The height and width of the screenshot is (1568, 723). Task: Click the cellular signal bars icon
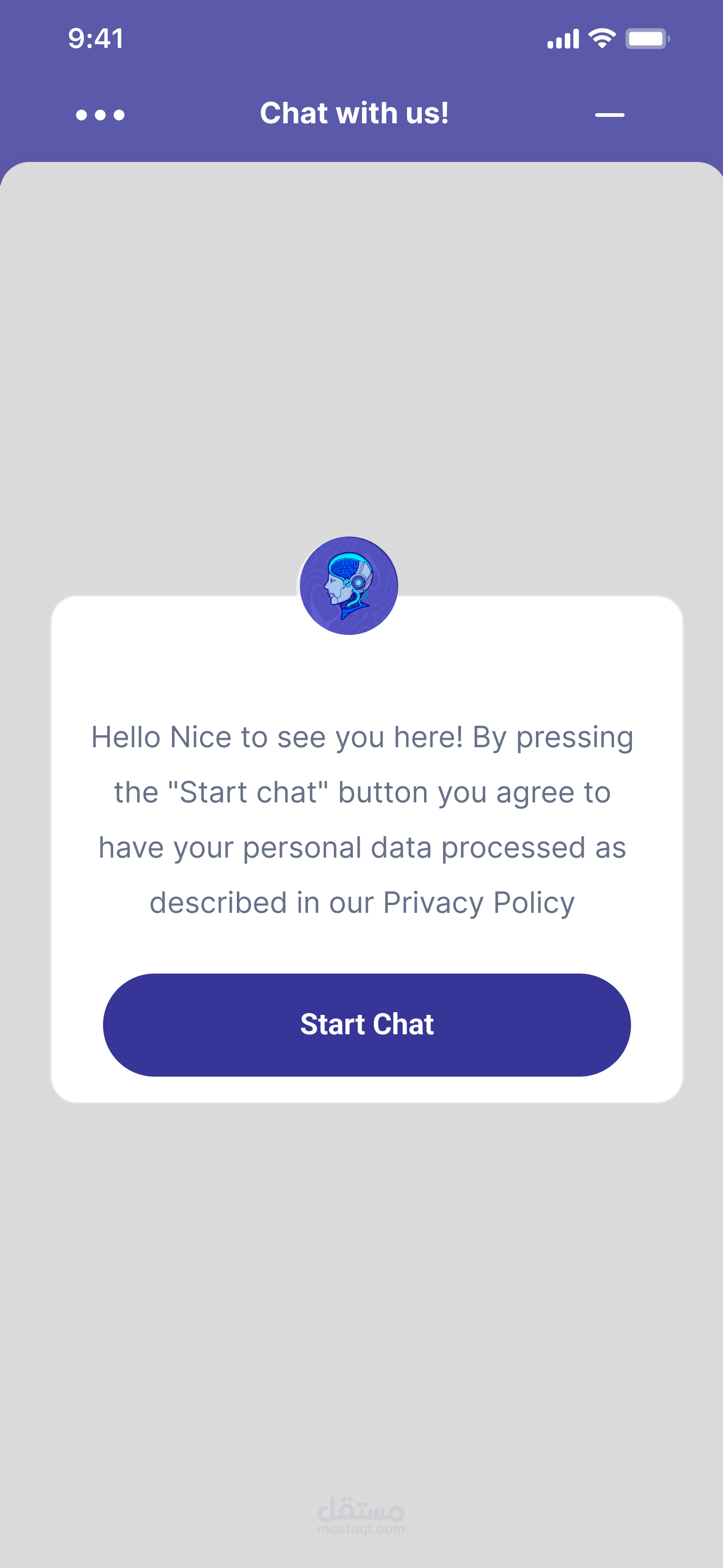point(563,40)
